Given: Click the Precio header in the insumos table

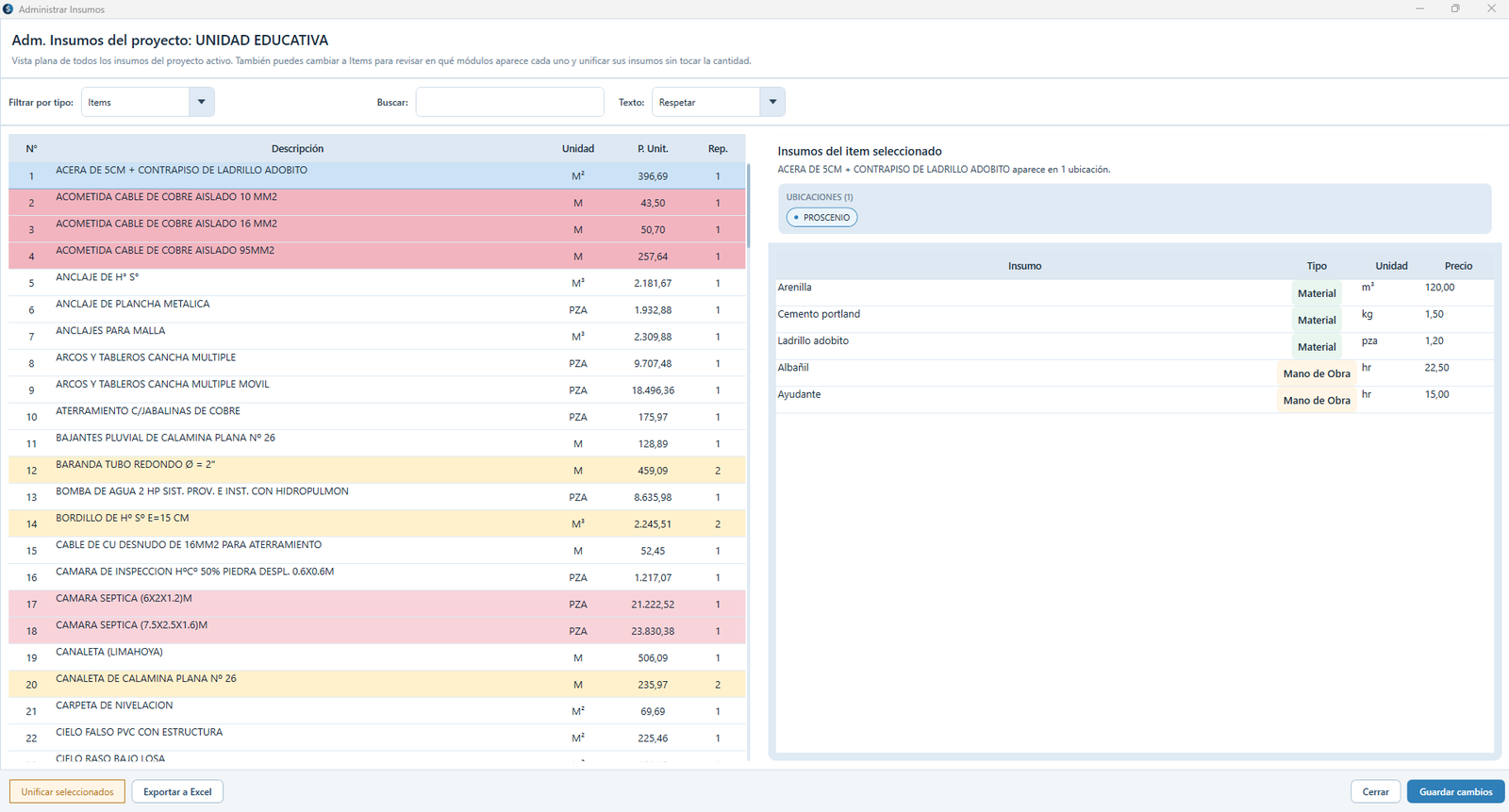Looking at the screenshot, I should pos(1458,266).
